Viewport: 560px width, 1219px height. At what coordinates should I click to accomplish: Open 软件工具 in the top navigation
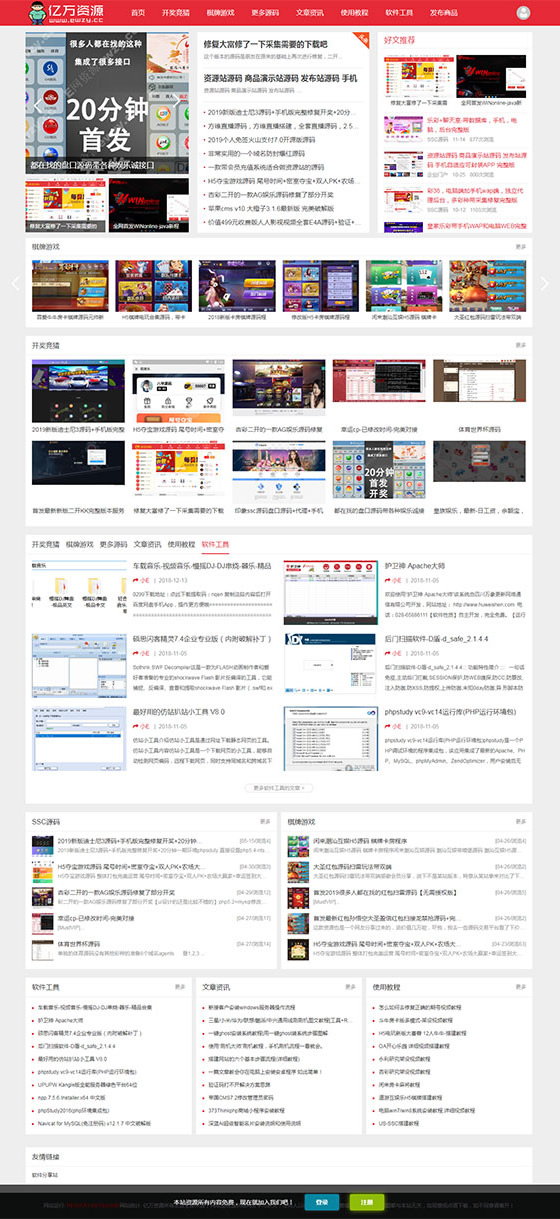pos(399,13)
